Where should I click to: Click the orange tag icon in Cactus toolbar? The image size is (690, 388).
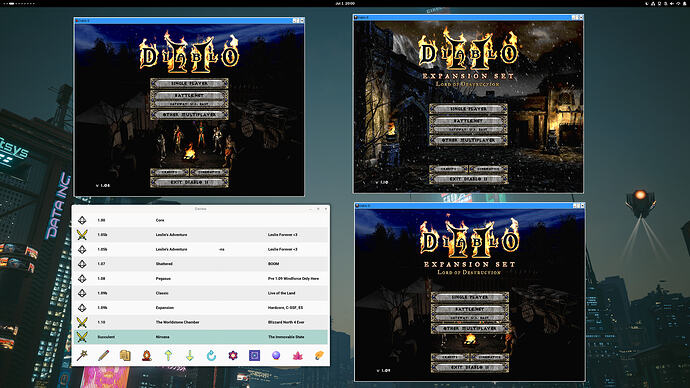[319, 355]
